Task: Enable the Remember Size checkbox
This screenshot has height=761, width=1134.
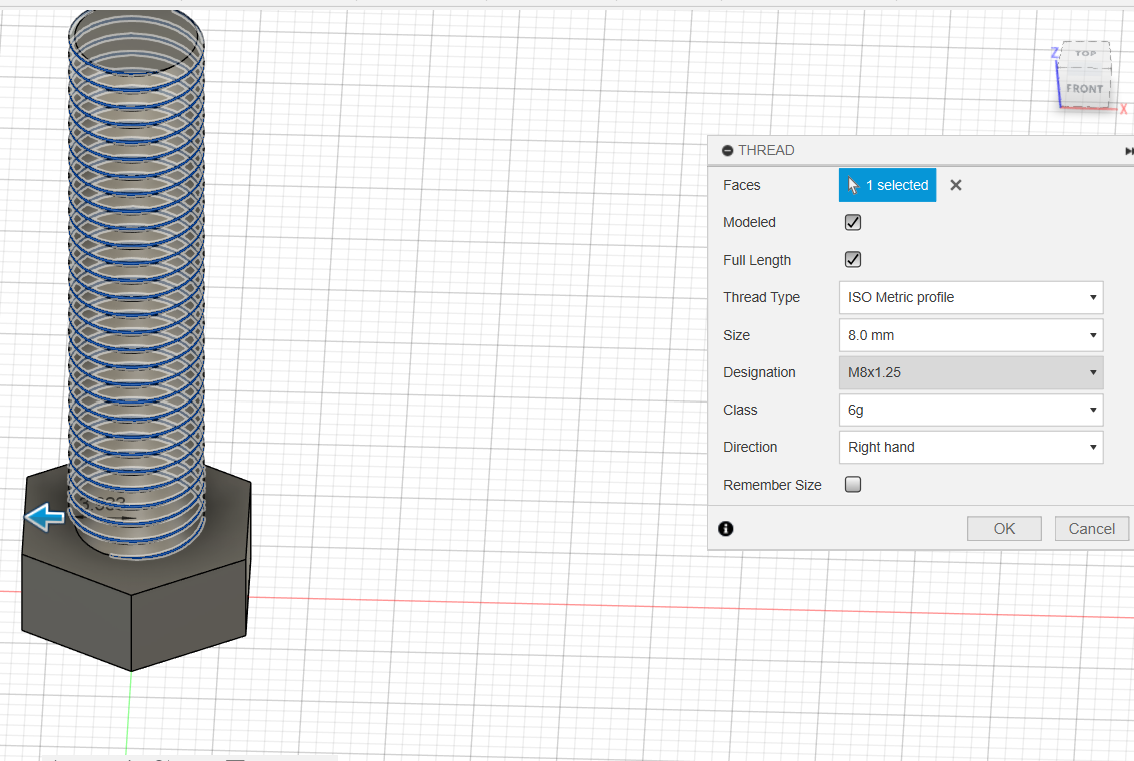Action: coord(853,485)
